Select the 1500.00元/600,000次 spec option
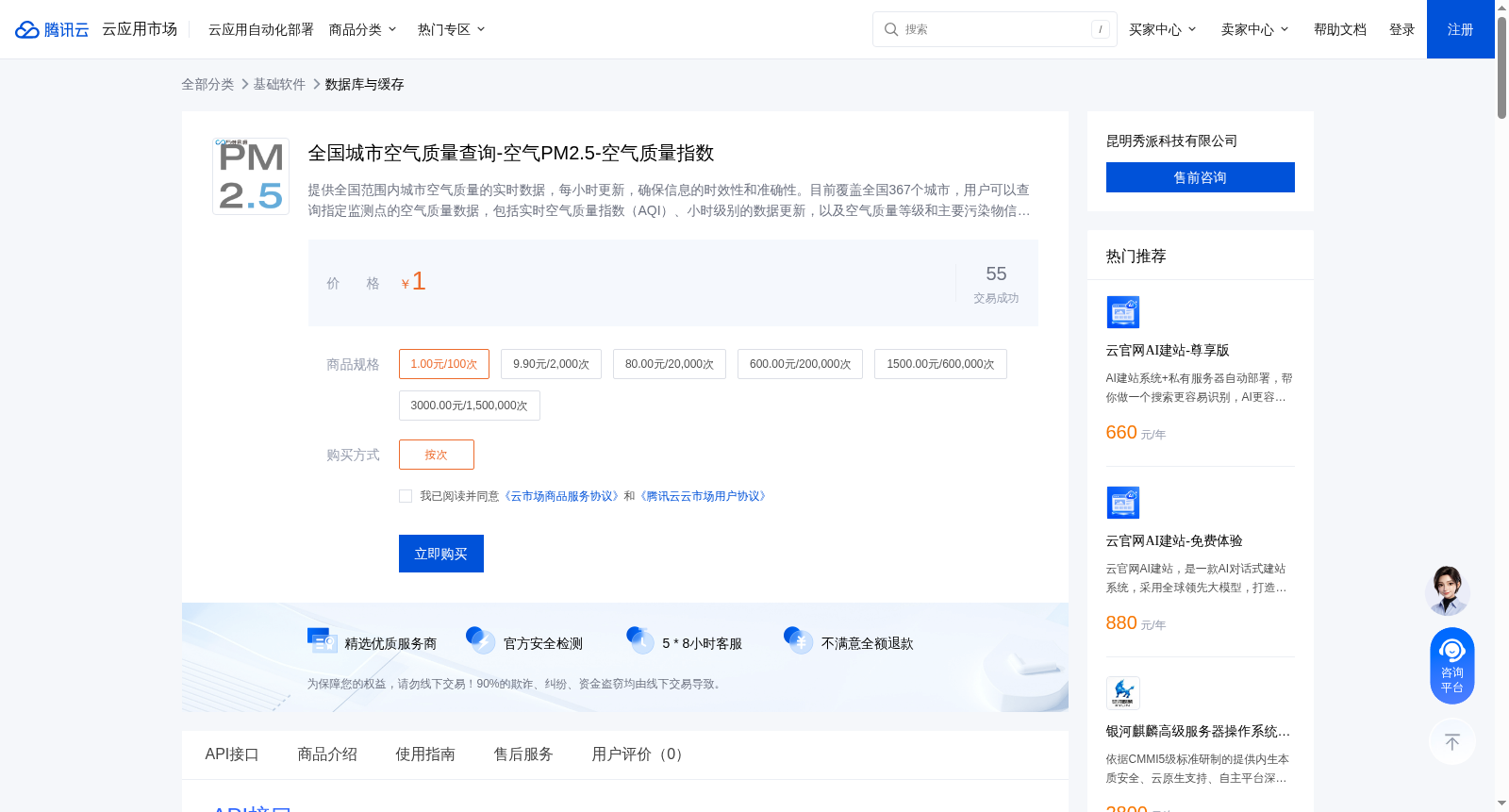The image size is (1509, 812). pos(940,364)
